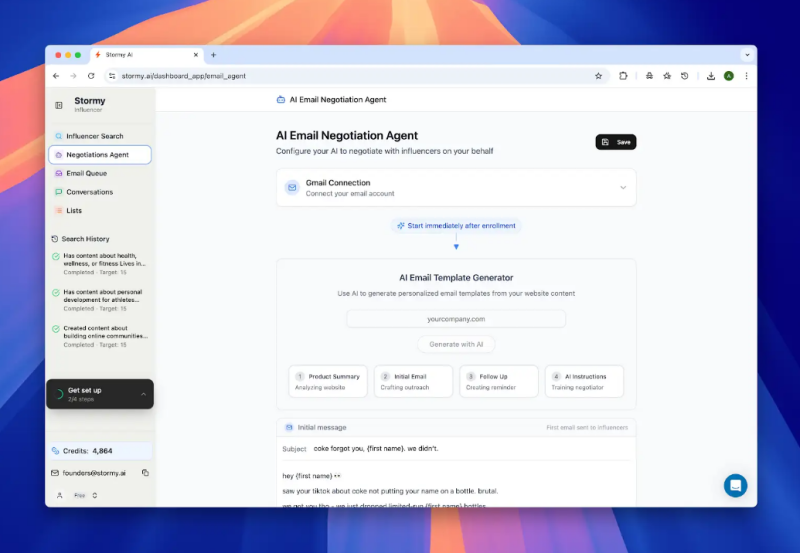Screen dimensions: 800x553
Task: Open the Free plan switcher arrows
Action: tap(95, 495)
